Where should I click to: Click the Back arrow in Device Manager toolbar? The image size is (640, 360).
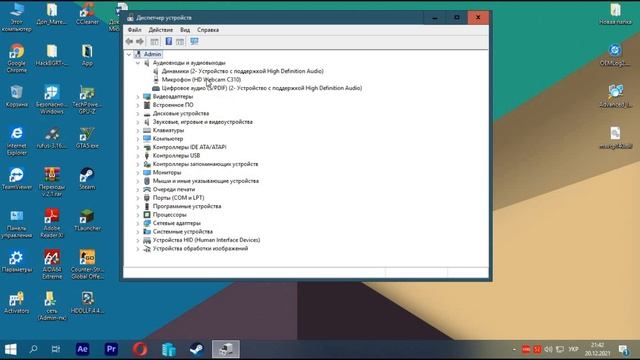pos(129,41)
